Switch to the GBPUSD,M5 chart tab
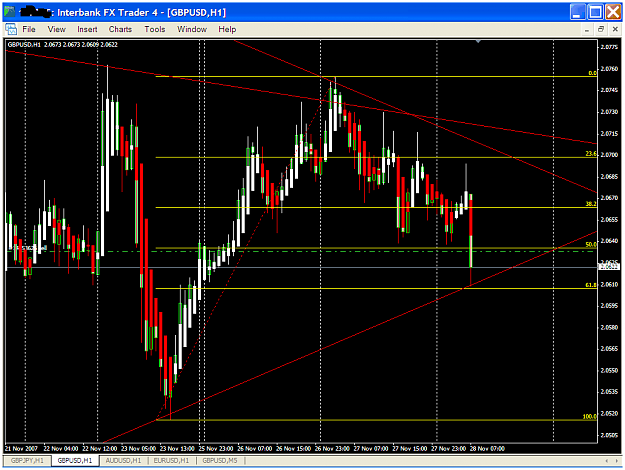Viewport: 625px width, 470px height. coord(220,460)
